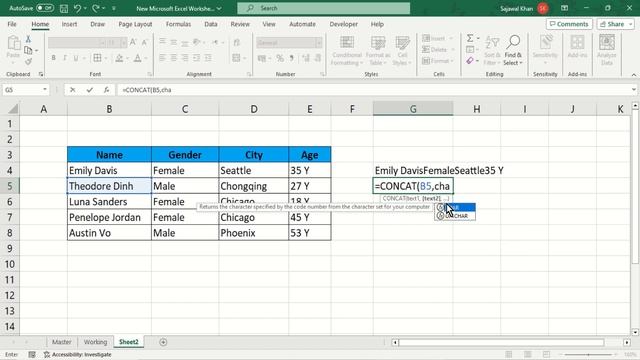Open the Working sheet tab

pos(95,342)
